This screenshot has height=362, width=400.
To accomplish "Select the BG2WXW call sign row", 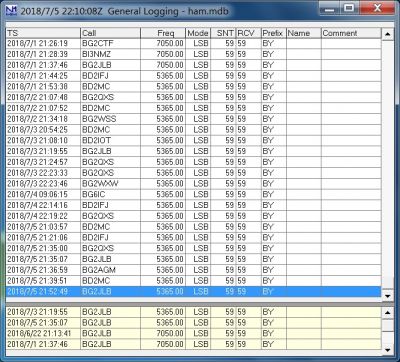I will [193, 184].
